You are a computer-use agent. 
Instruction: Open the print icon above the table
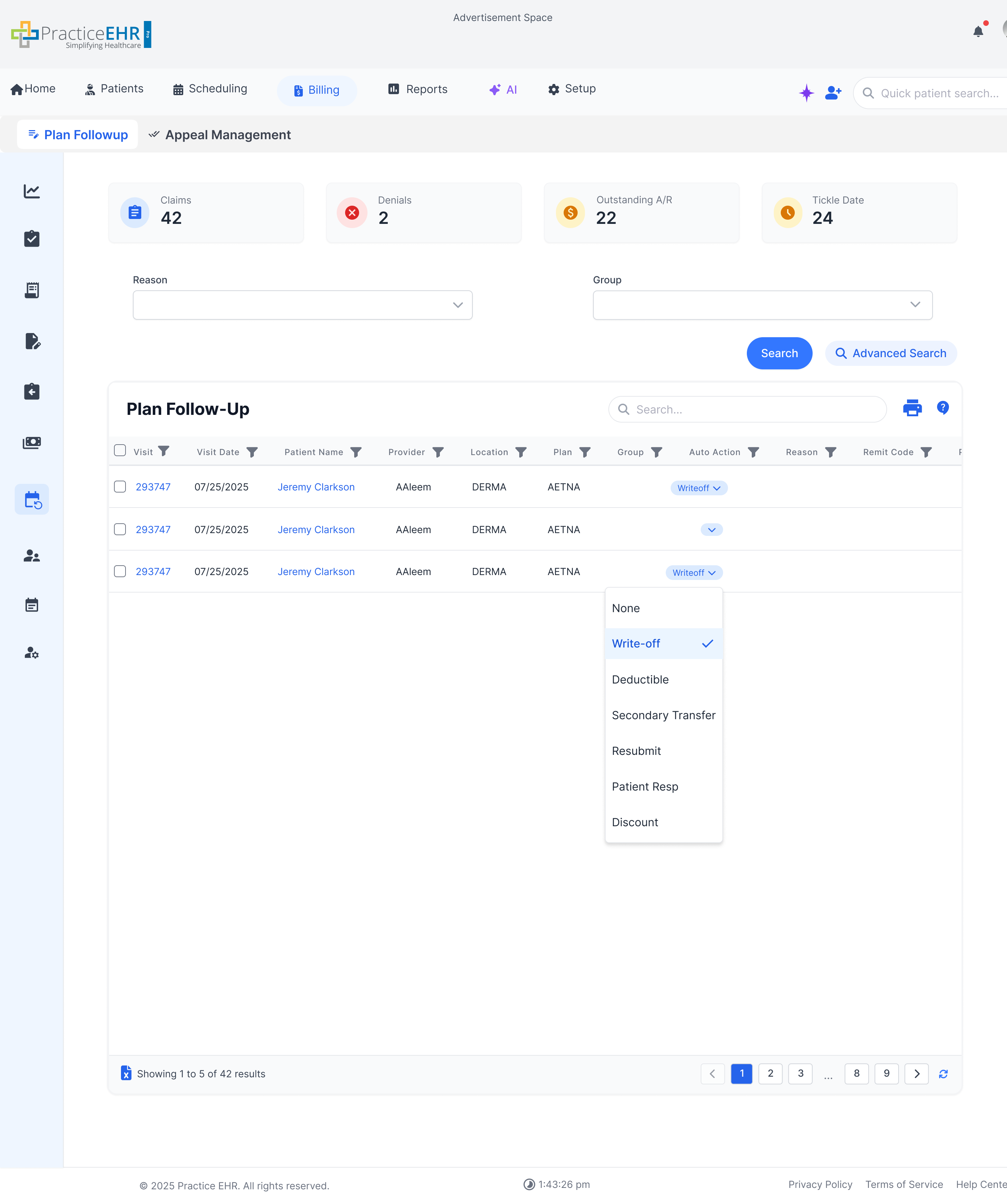pyautogui.click(x=913, y=408)
